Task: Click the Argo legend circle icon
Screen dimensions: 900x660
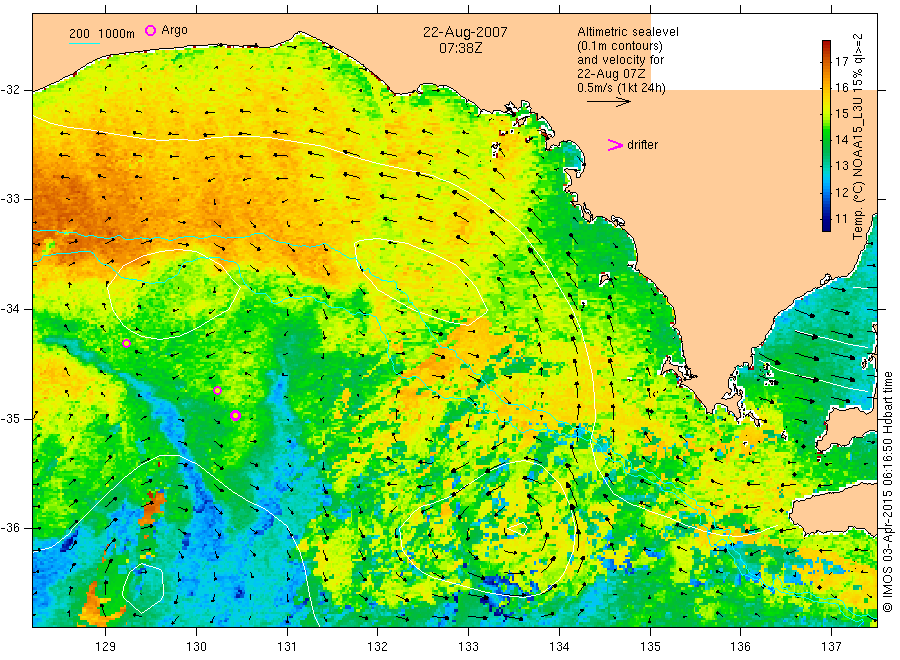Action: pyautogui.click(x=150, y=30)
